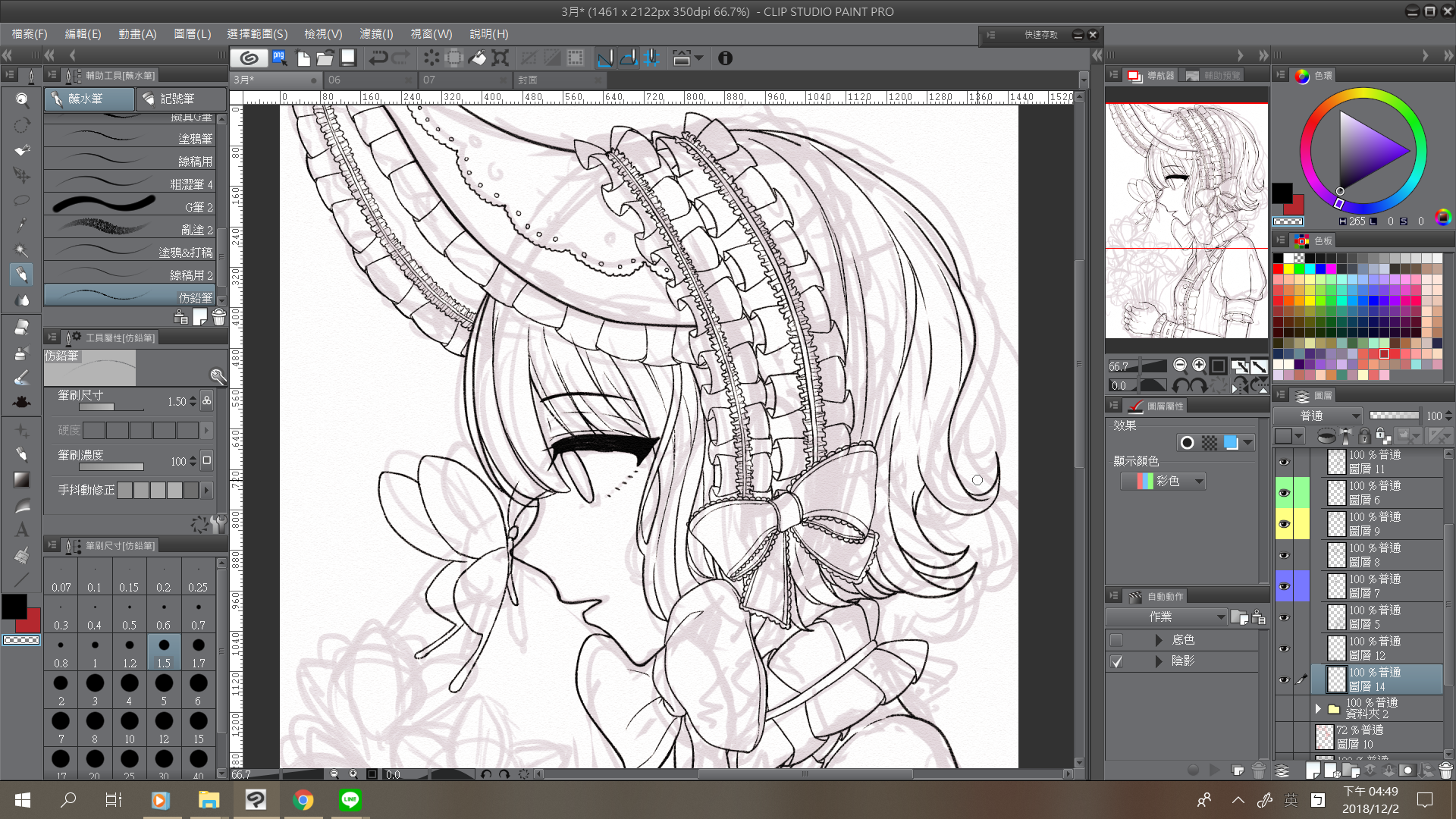Select the magnifier Zoom tool

coord(22,99)
